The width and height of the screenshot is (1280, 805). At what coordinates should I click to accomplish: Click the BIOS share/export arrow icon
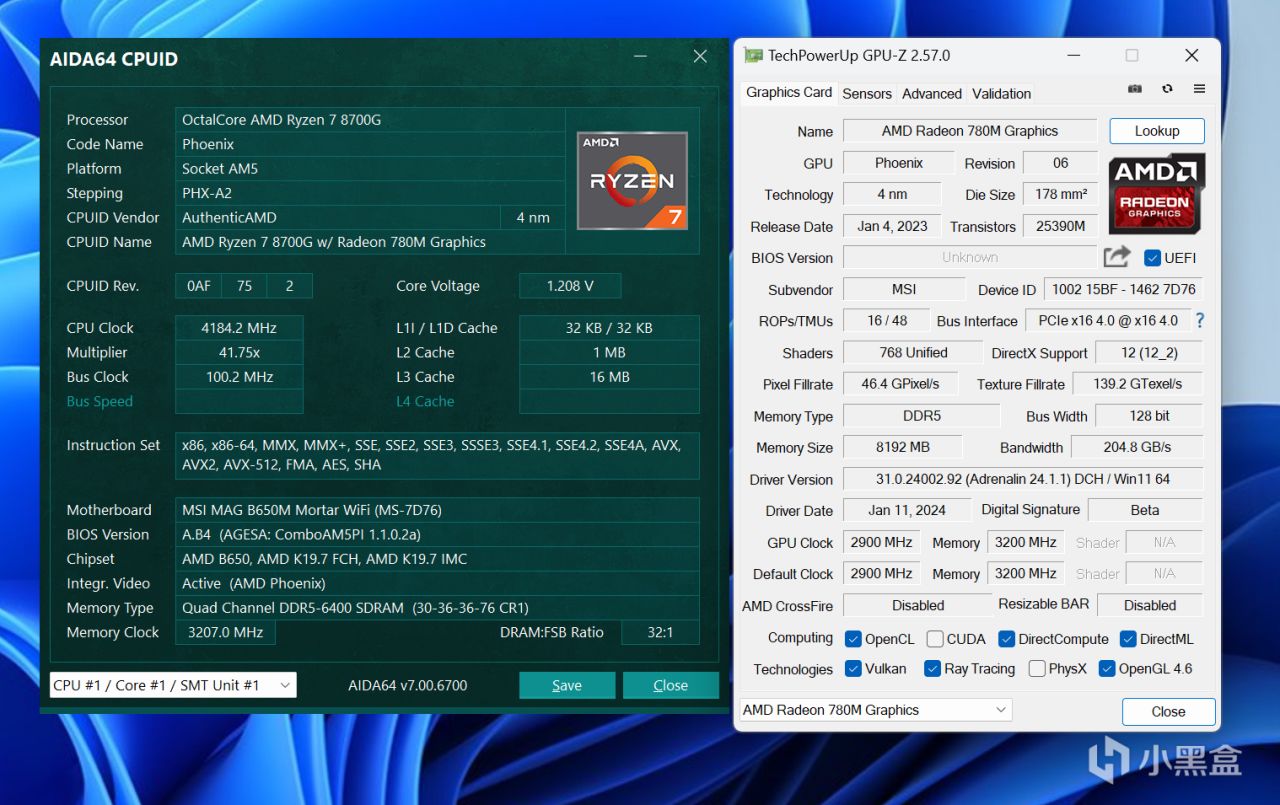point(1117,257)
